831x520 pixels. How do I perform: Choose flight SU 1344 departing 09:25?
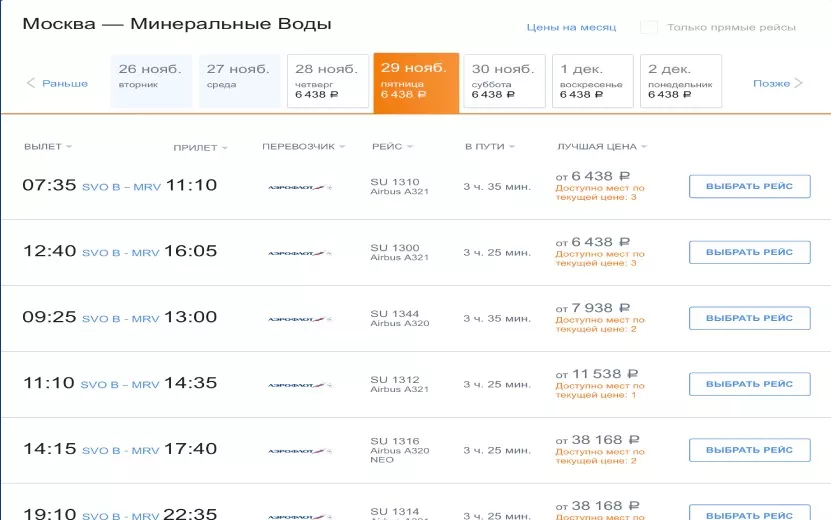[749, 318]
